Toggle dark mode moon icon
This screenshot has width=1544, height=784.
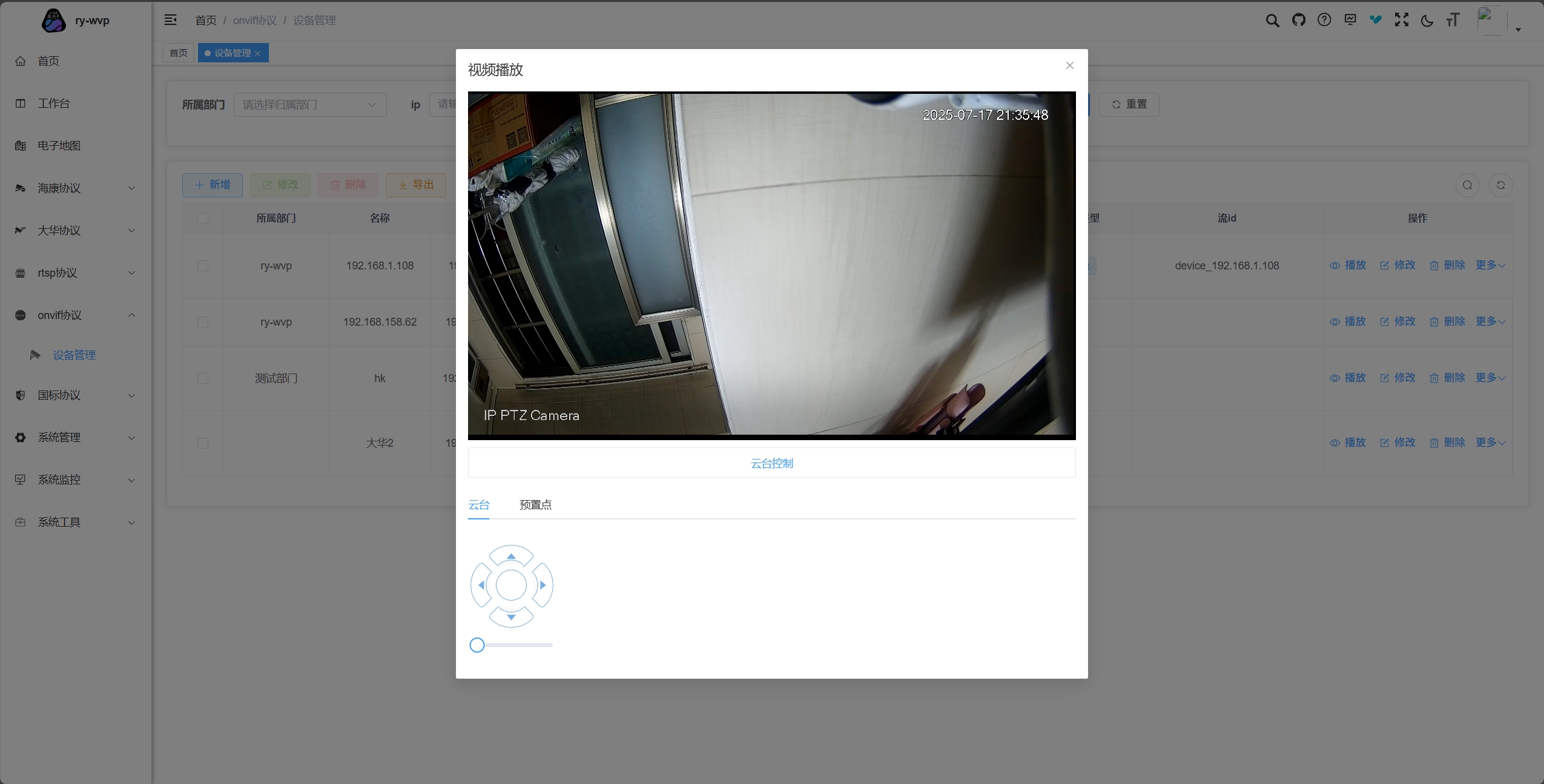pos(1427,21)
